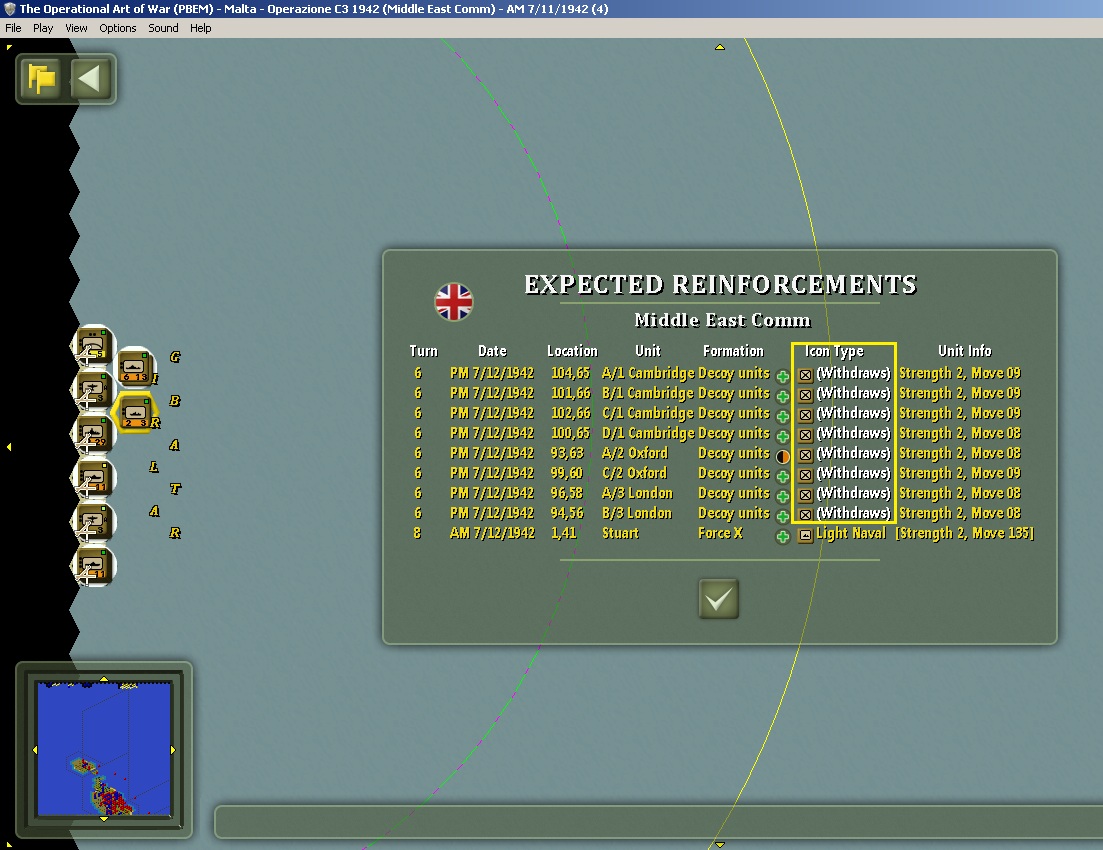Screen dimensions: 1103x850
Task: Click the minimap right scroll arrow
Action: tap(173, 749)
